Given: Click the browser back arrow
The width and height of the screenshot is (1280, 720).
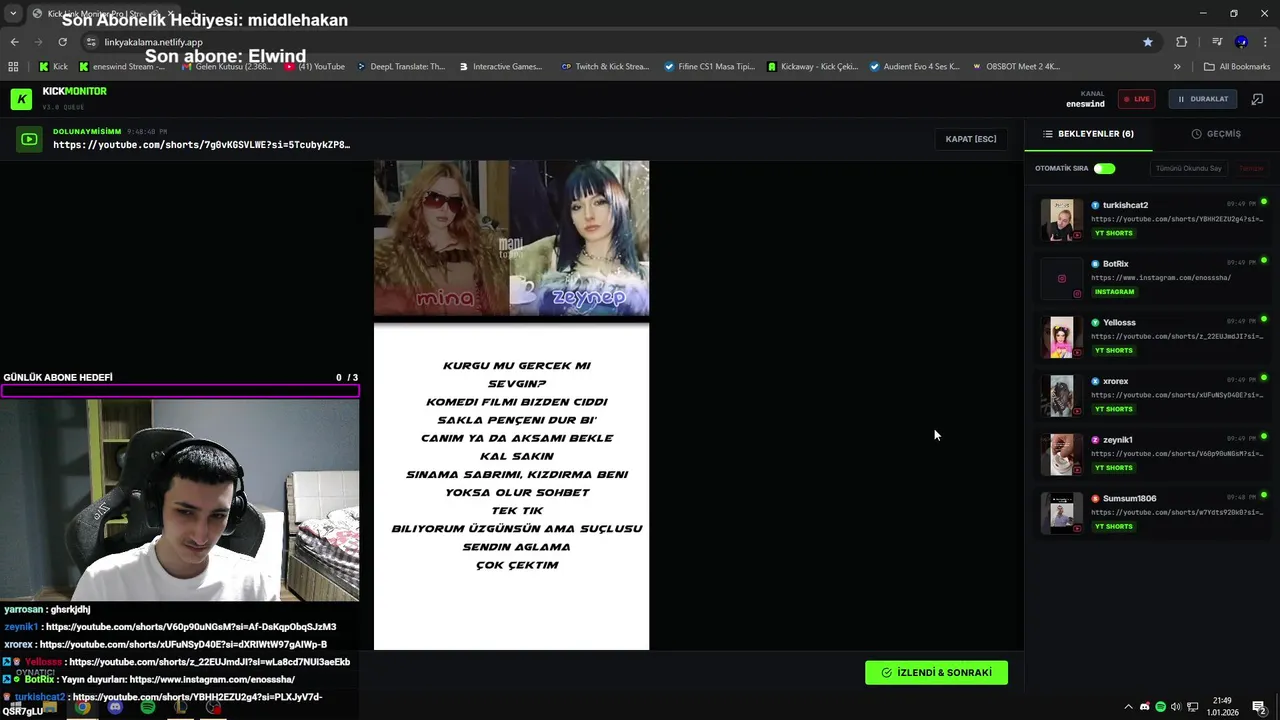Looking at the screenshot, I should click(x=14, y=42).
